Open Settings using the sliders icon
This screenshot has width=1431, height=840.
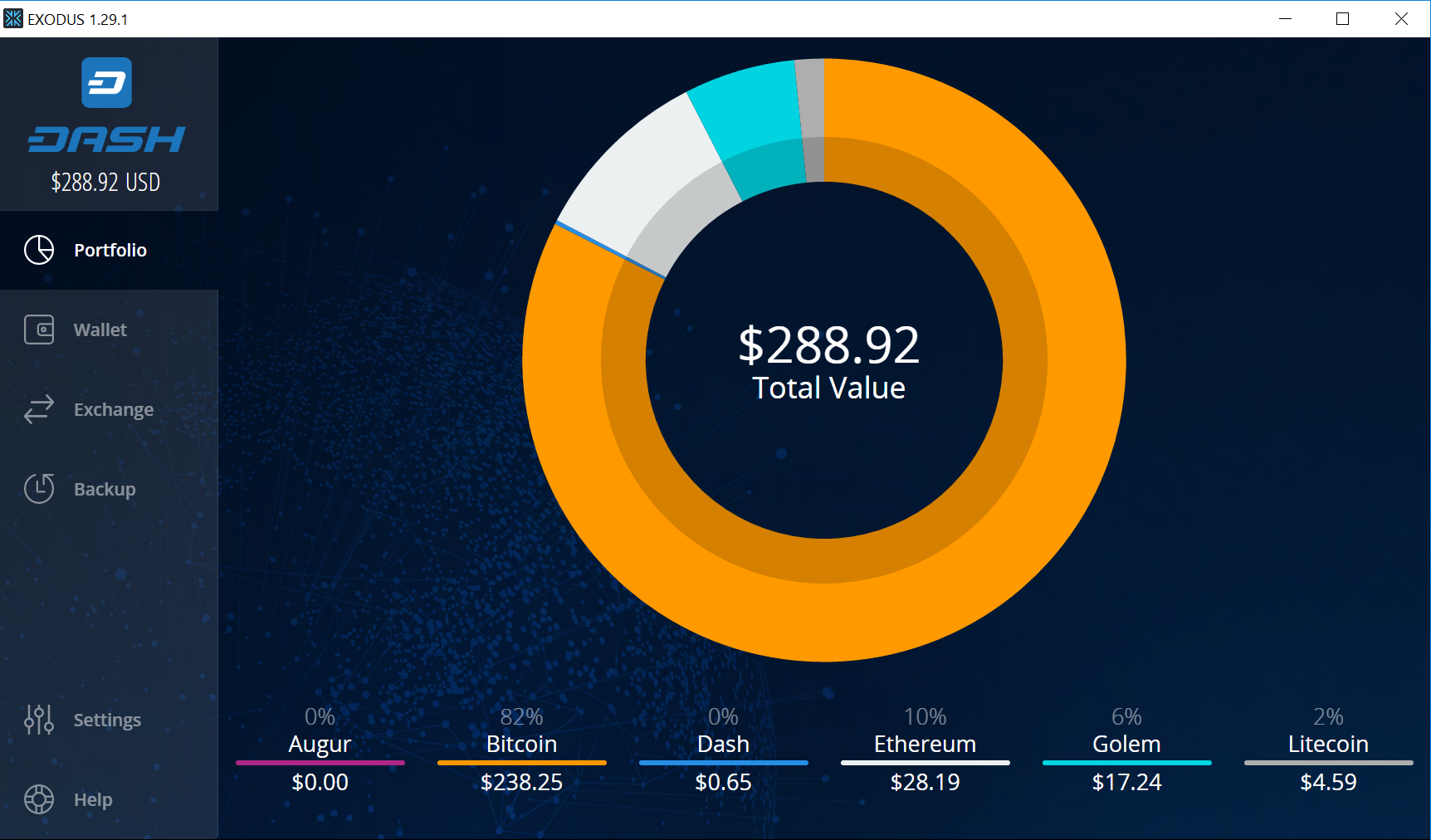tap(39, 720)
